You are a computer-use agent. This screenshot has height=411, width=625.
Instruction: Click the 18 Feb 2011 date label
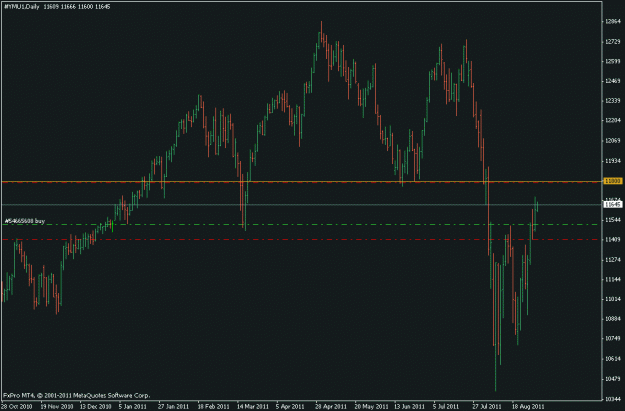click(x=213, y=407)
